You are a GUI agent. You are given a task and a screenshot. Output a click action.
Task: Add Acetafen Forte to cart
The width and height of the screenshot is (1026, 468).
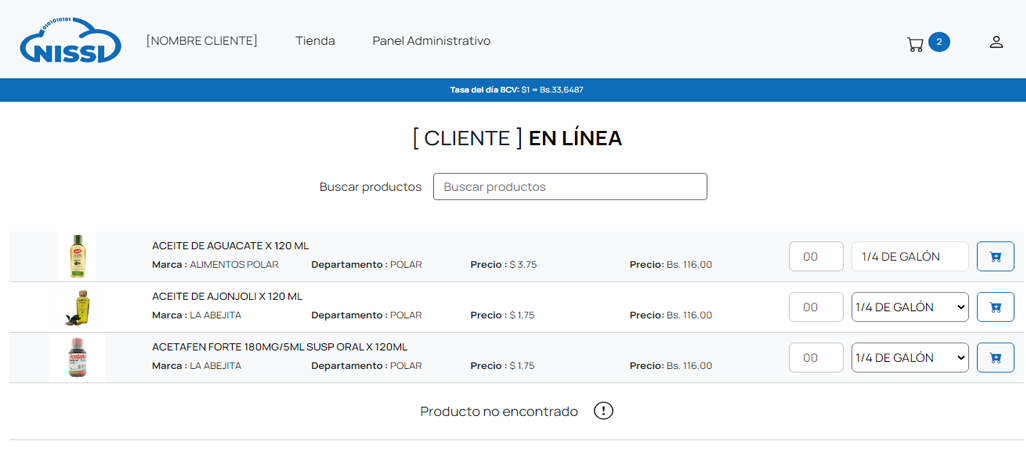tap(995, 358)
